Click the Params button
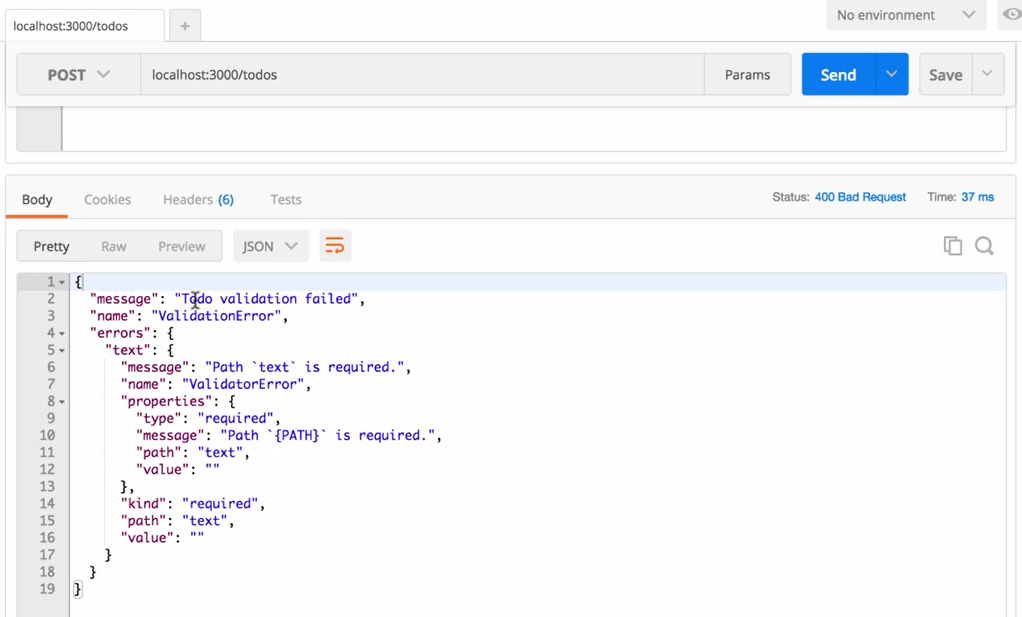The image size is (1022, 617). click(747, 75)
